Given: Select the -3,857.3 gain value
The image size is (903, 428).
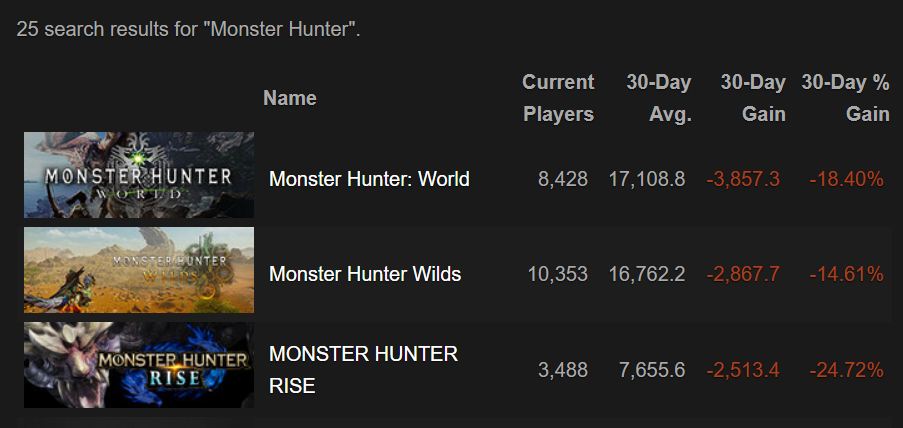Looking at the screenshot, I should pyautogui.click(x=743, y=179).
